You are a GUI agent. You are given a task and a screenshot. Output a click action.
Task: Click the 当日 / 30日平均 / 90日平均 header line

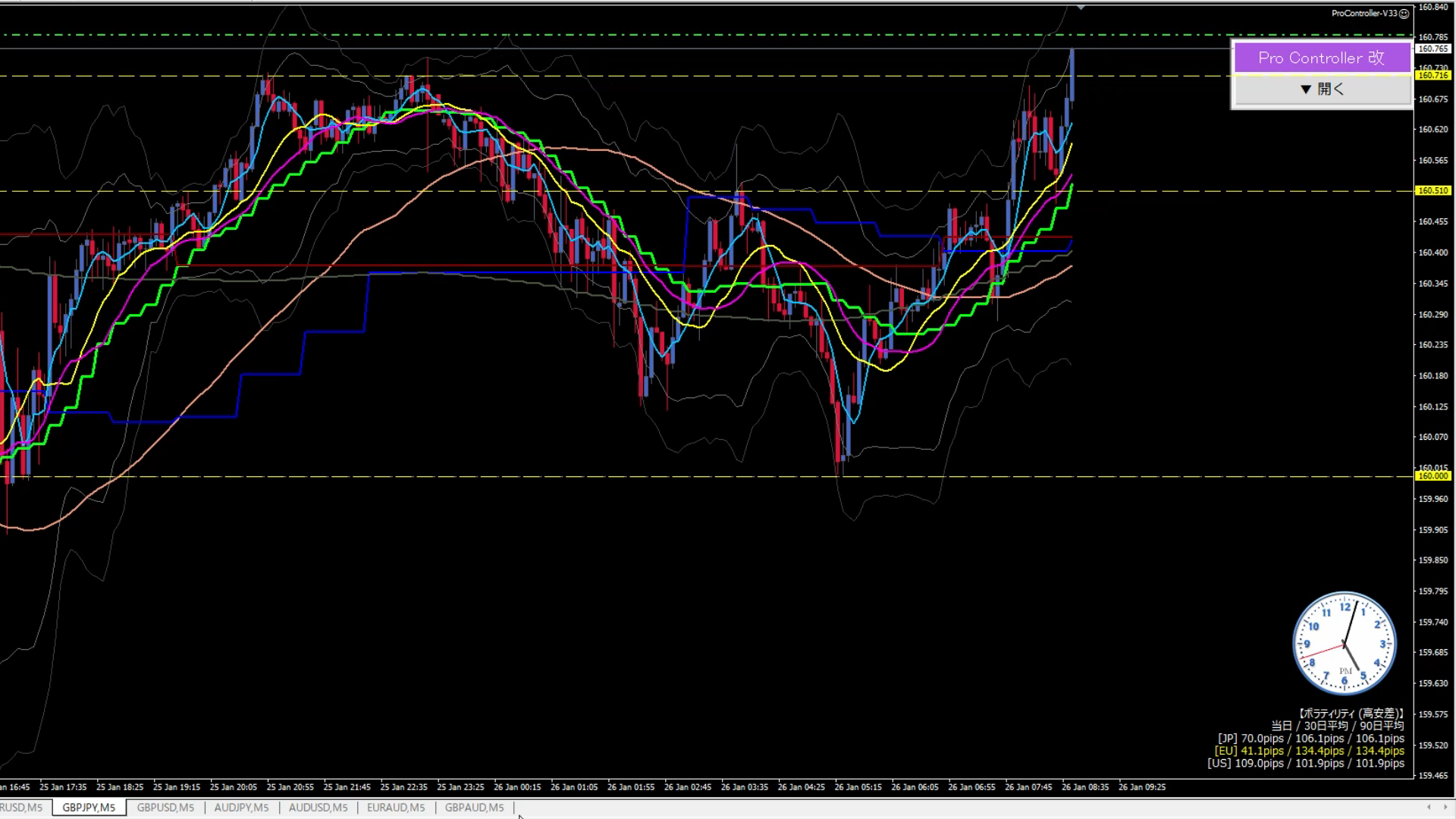[x=1337, y=726]
